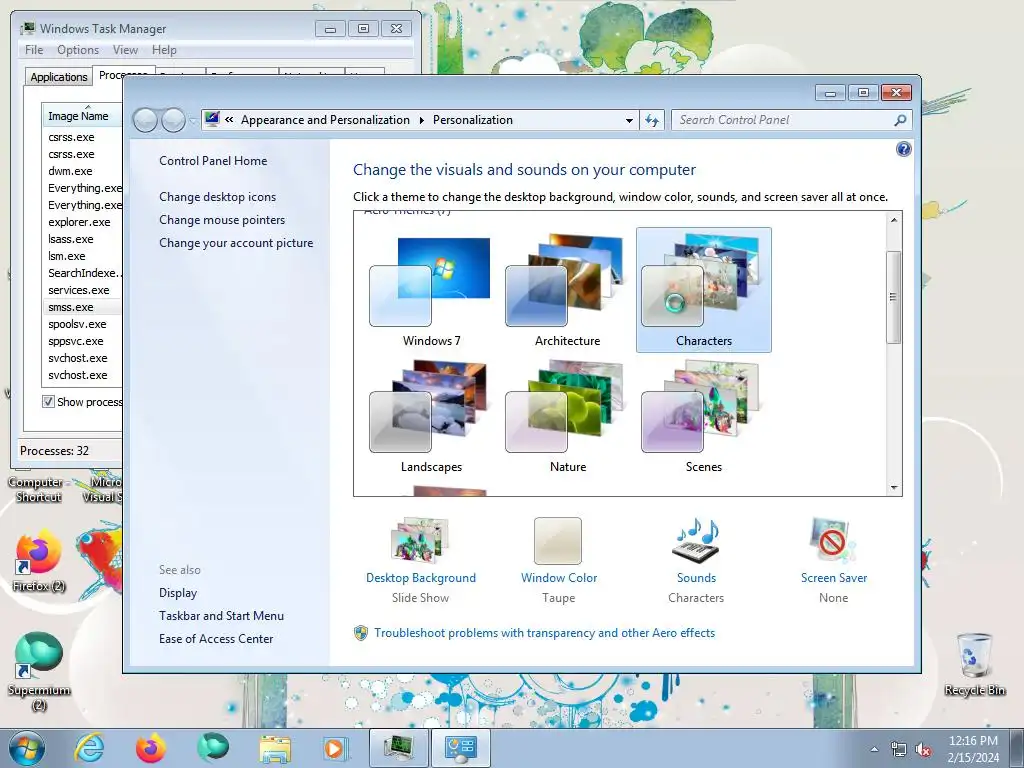Toggle Show processes checkbox in Task Manager
This screenshot has width=1024, height=768.
tap(48, 402)
